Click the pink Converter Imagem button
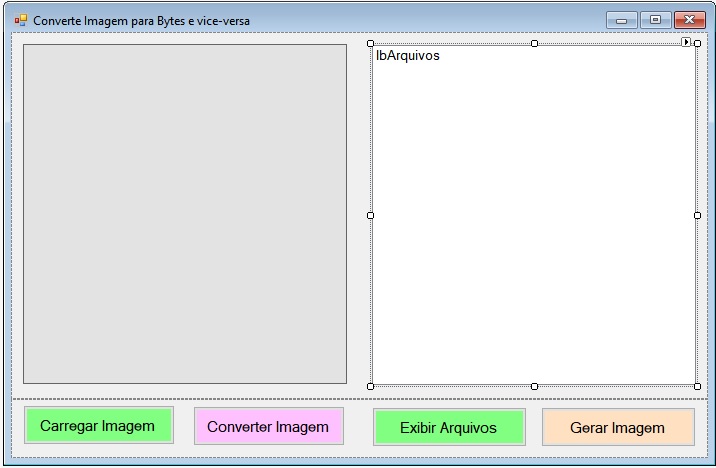Screen dimensions: 716x468 (x=268, y=427)
